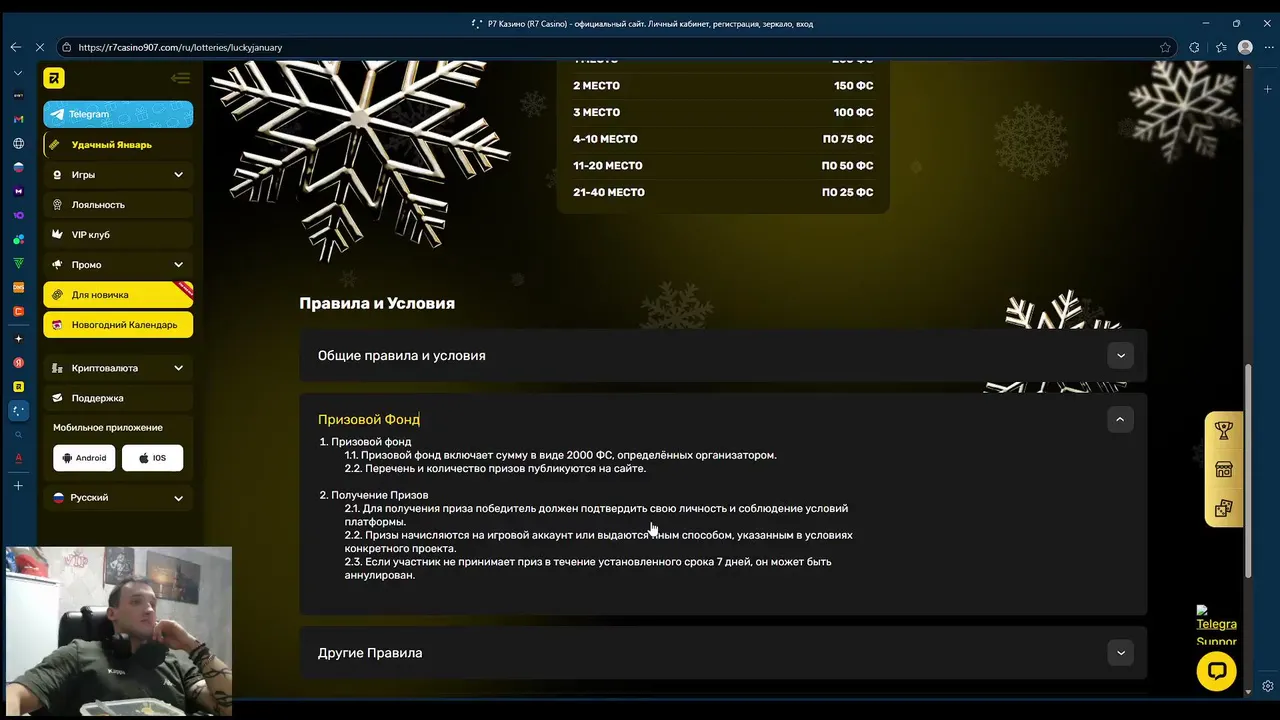The height and width of the screenshot is (720, 1280).
Task: Open the Telegram Support link
Action: tap(1217, 625)
